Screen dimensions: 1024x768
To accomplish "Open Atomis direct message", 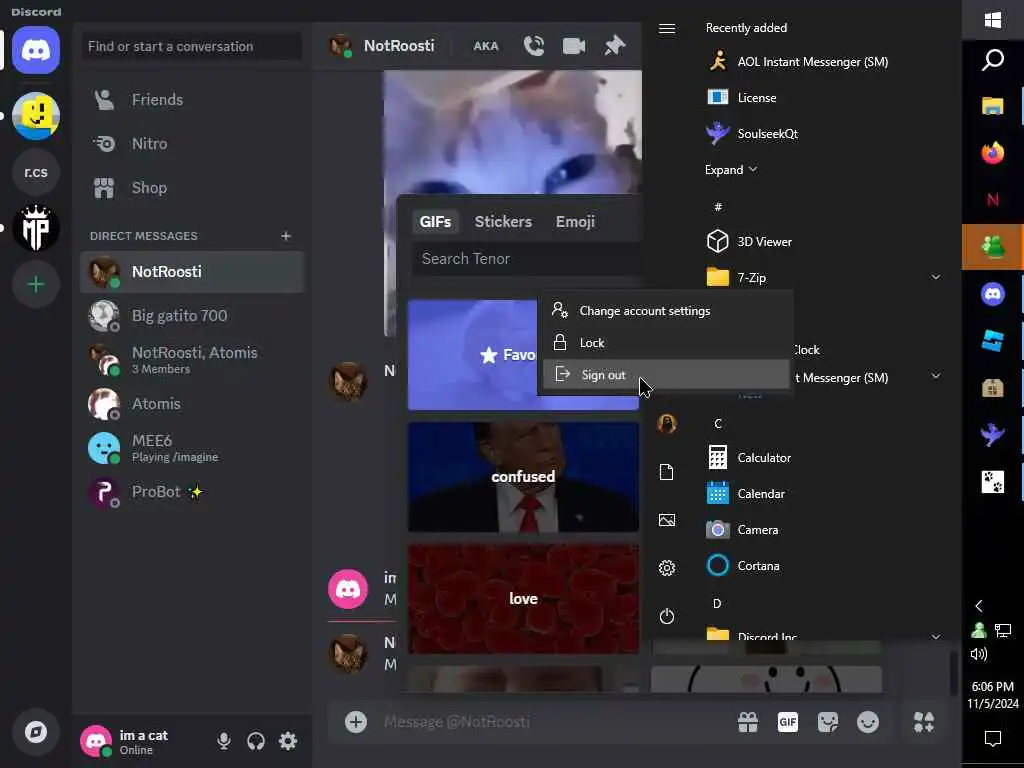I will (192, 404).
